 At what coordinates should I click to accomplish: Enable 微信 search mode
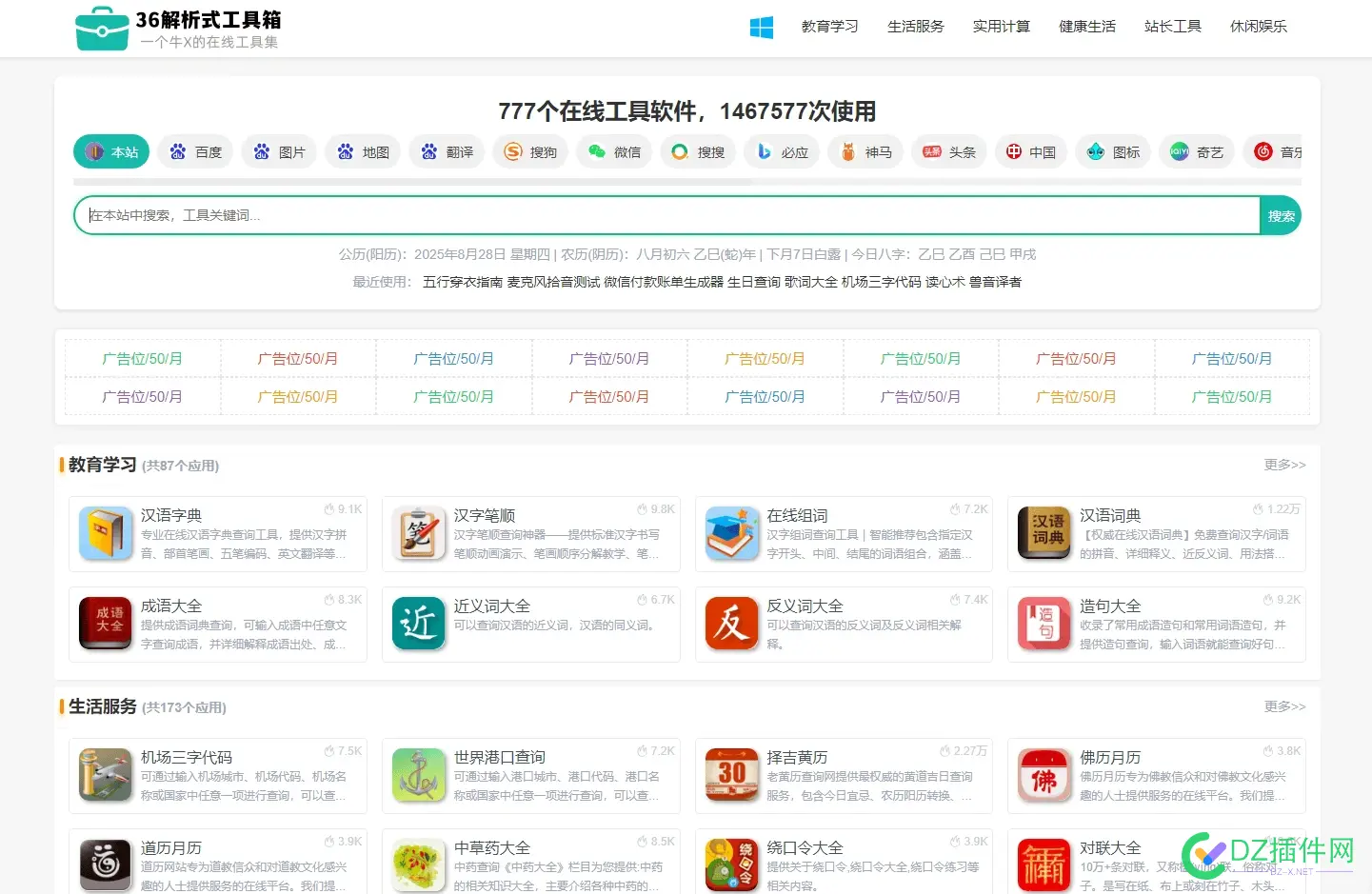click(614, 151)
